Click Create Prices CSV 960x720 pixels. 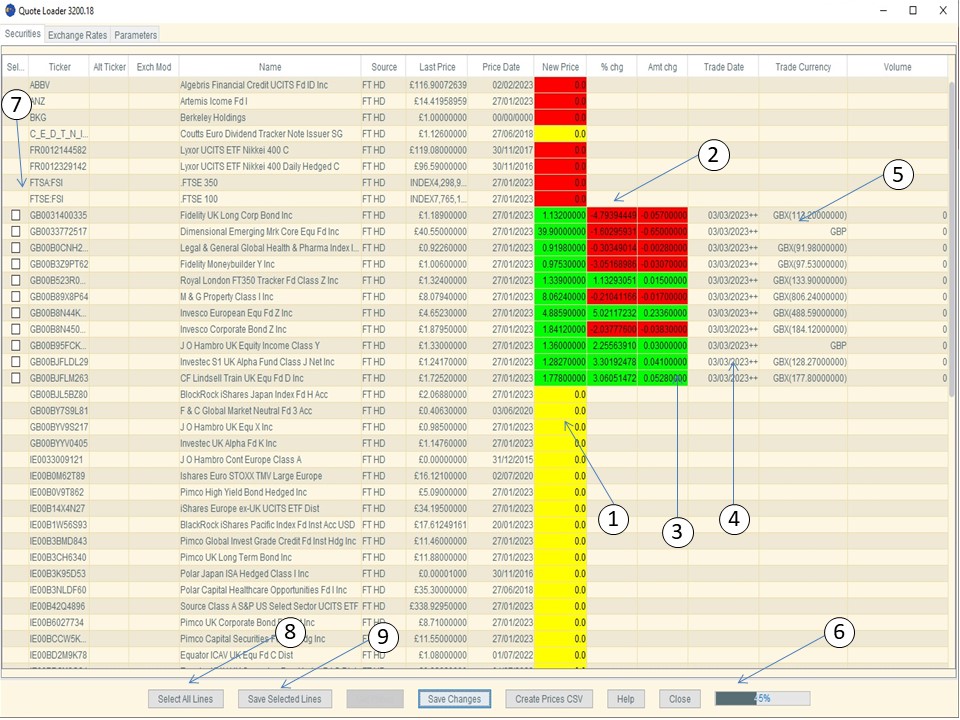[x=549, y=699]
